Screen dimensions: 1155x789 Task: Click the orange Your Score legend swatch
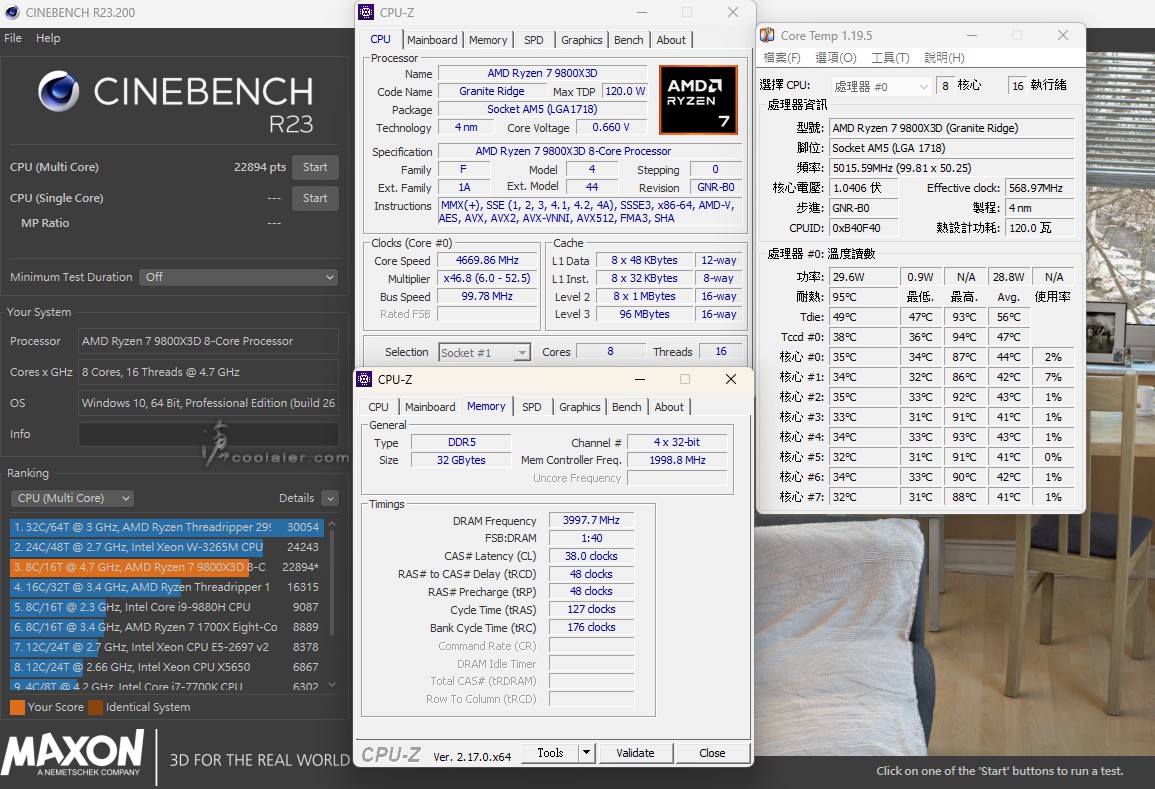(17, 707)
